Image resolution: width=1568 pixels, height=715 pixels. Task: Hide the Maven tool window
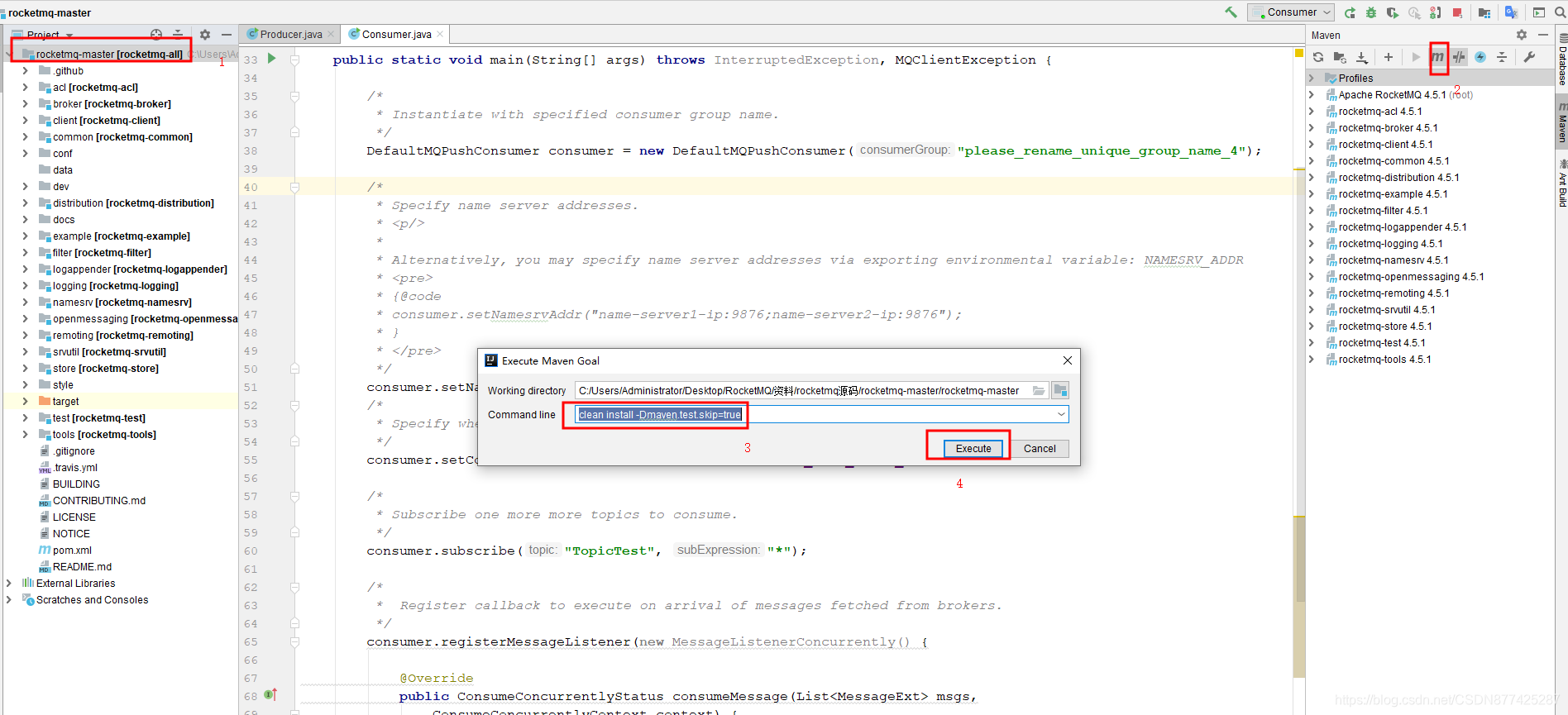(1542, 35)
